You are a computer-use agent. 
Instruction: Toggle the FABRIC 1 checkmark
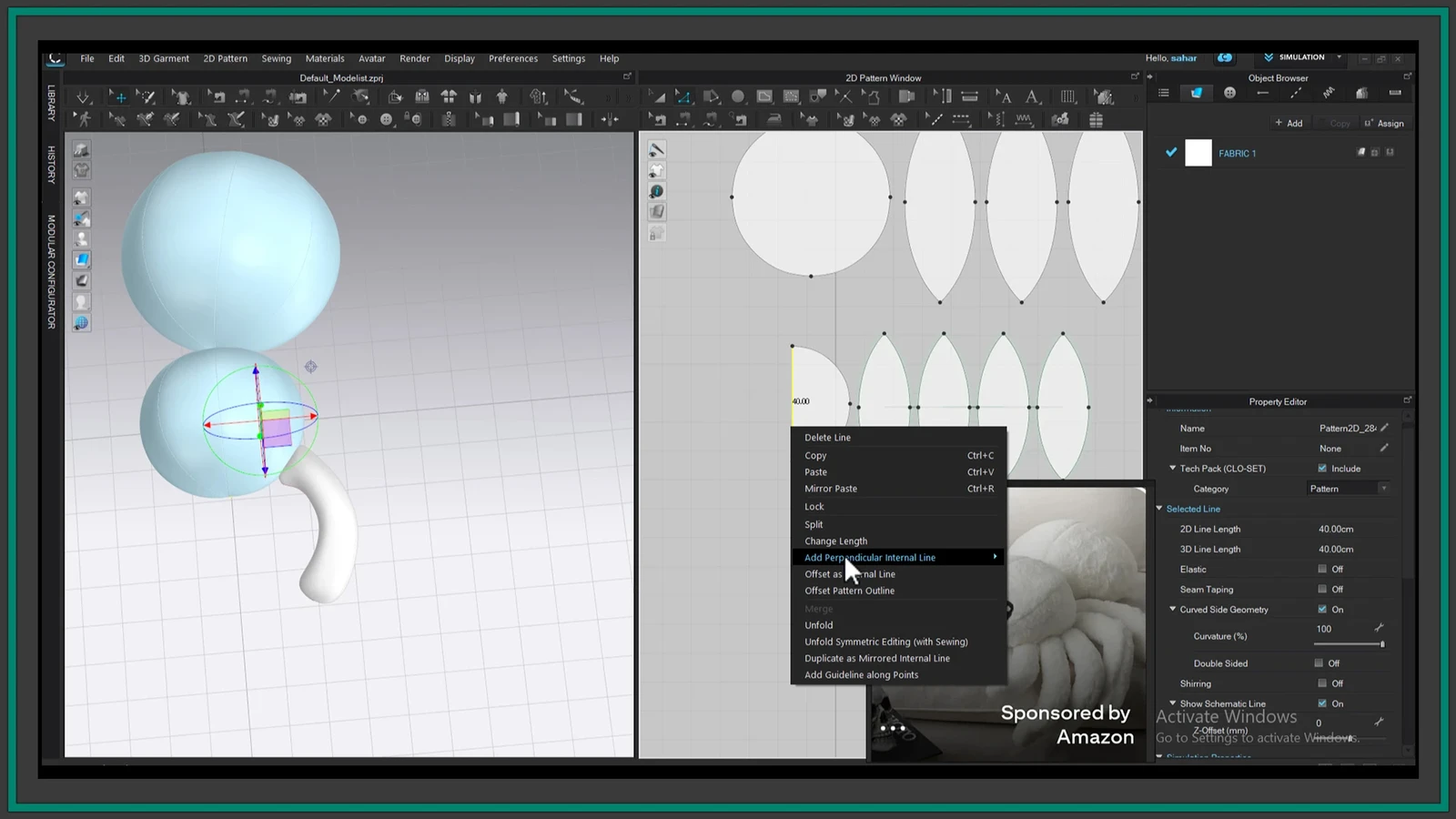coord(1171,153)
